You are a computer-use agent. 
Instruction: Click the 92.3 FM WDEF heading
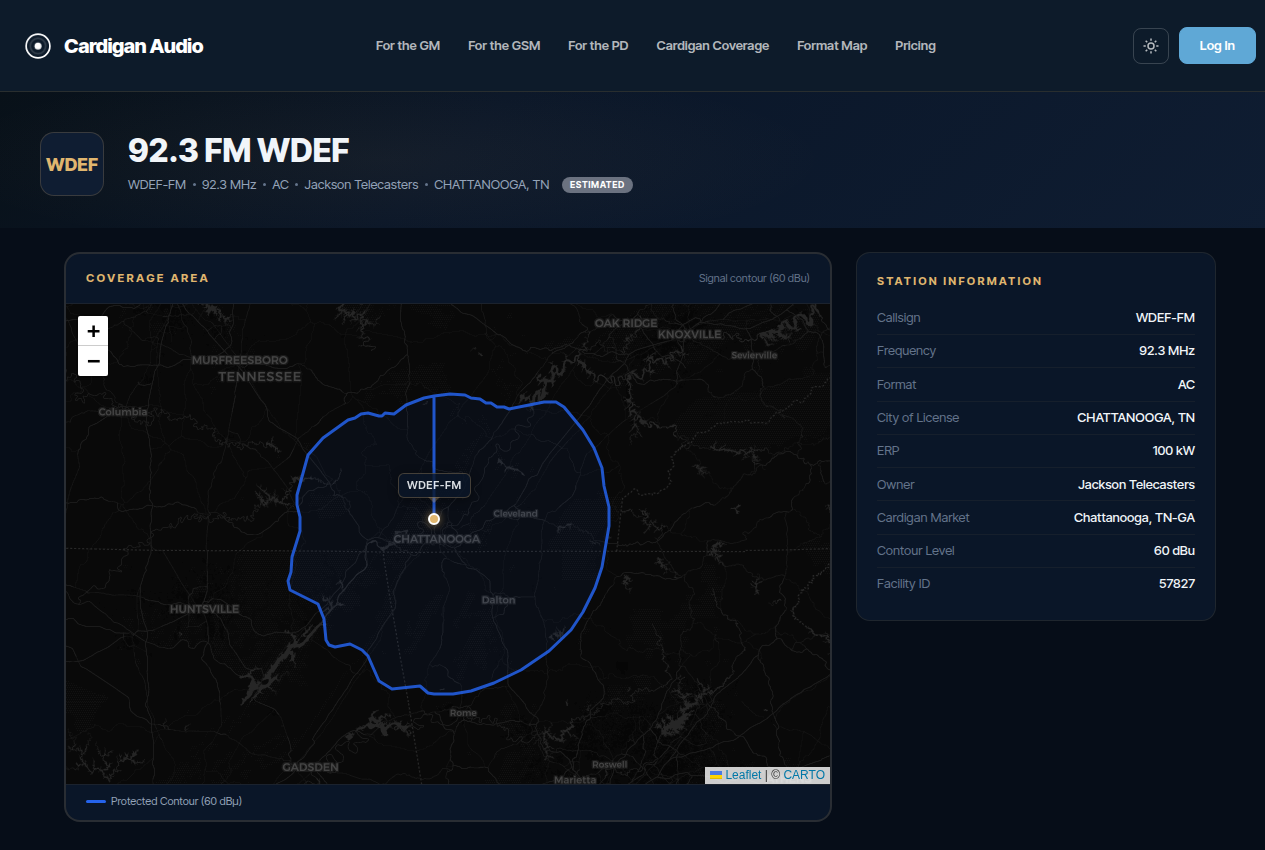239,151
